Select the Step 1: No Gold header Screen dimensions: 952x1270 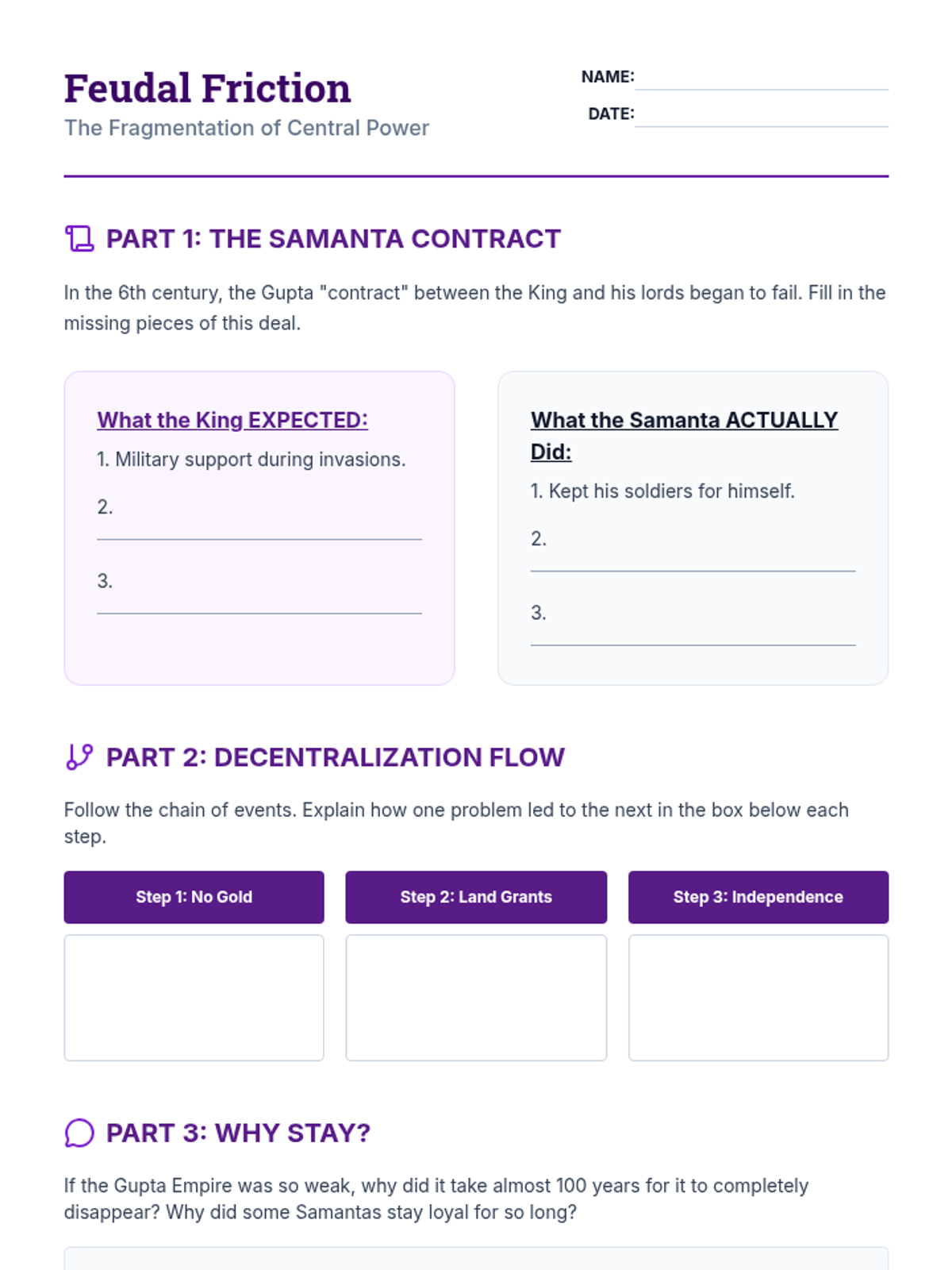click(194, 897)
